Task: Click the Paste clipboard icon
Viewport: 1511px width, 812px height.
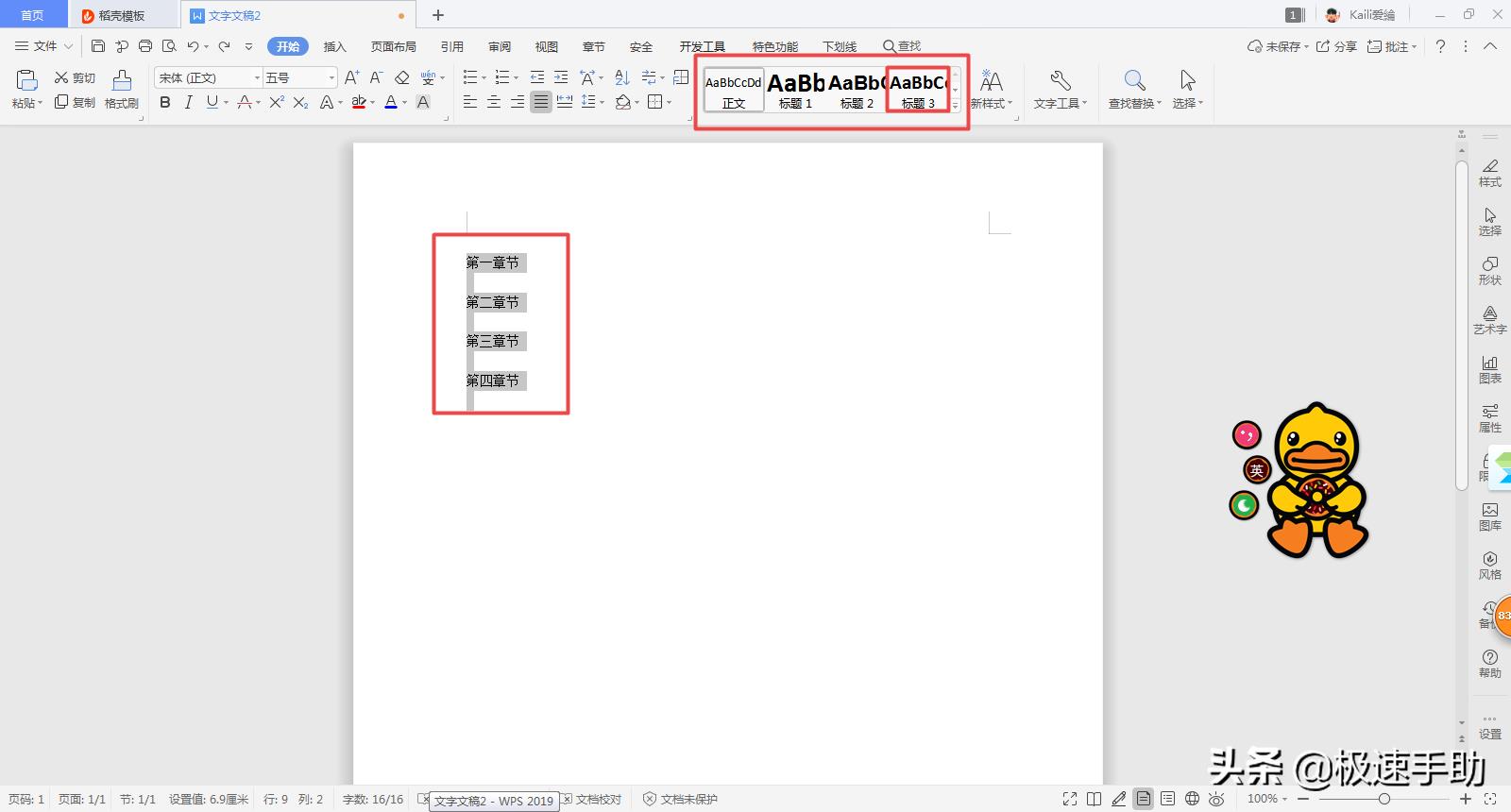Action: [26, 80]
